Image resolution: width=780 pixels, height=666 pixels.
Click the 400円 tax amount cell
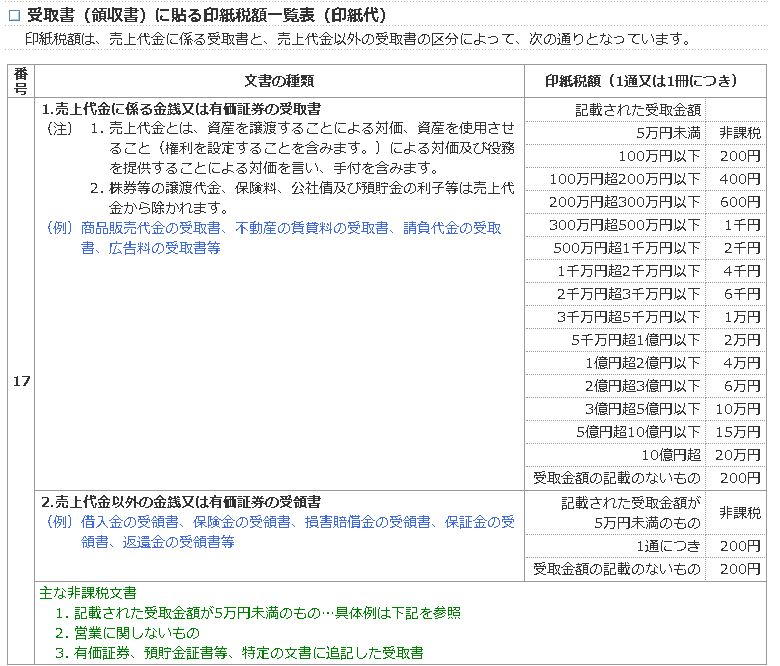[x=739, y=179]
